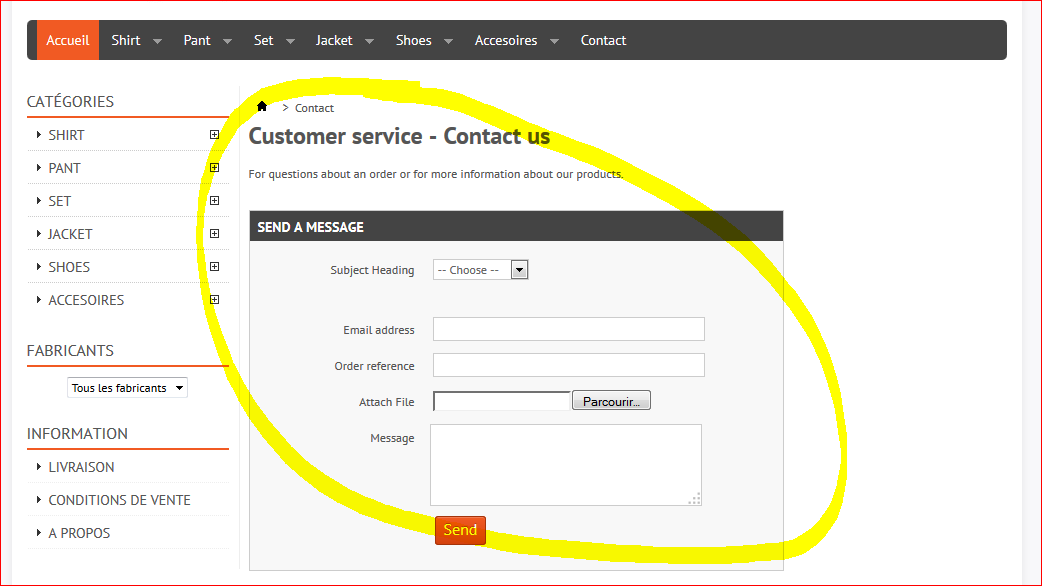The height and width of the screenshot is (586, 1042).
Task: Select the SET category link
Action: tap(60, 201)
